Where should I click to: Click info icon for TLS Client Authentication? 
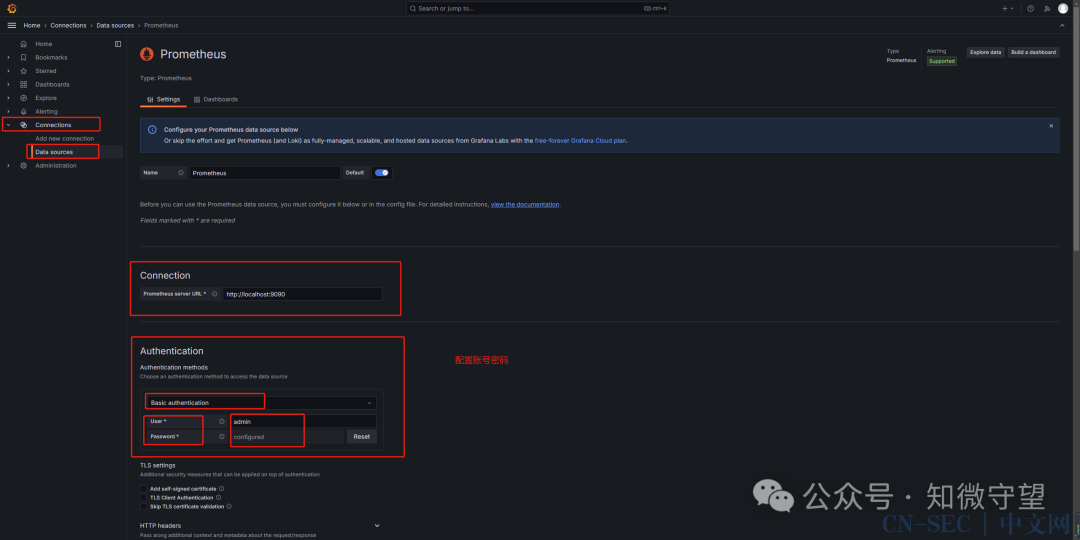[219, 497]
